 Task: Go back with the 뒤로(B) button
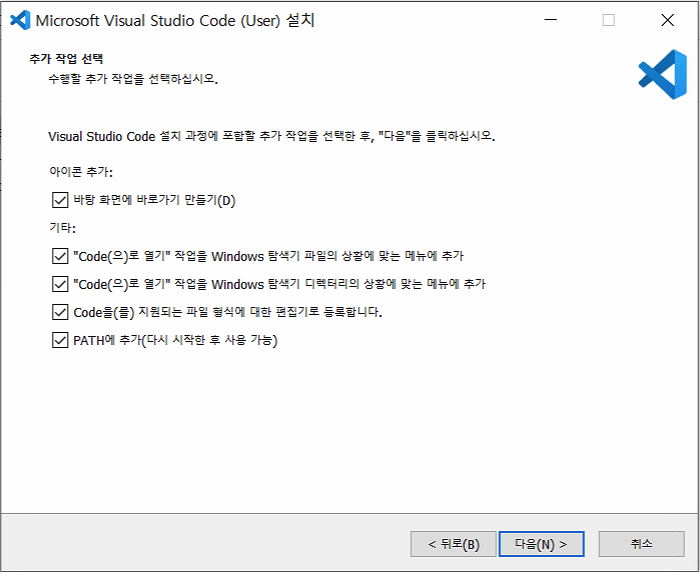453,544
